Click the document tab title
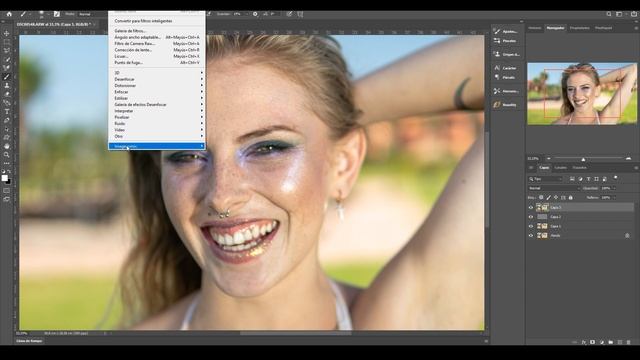 click(53, 24)
